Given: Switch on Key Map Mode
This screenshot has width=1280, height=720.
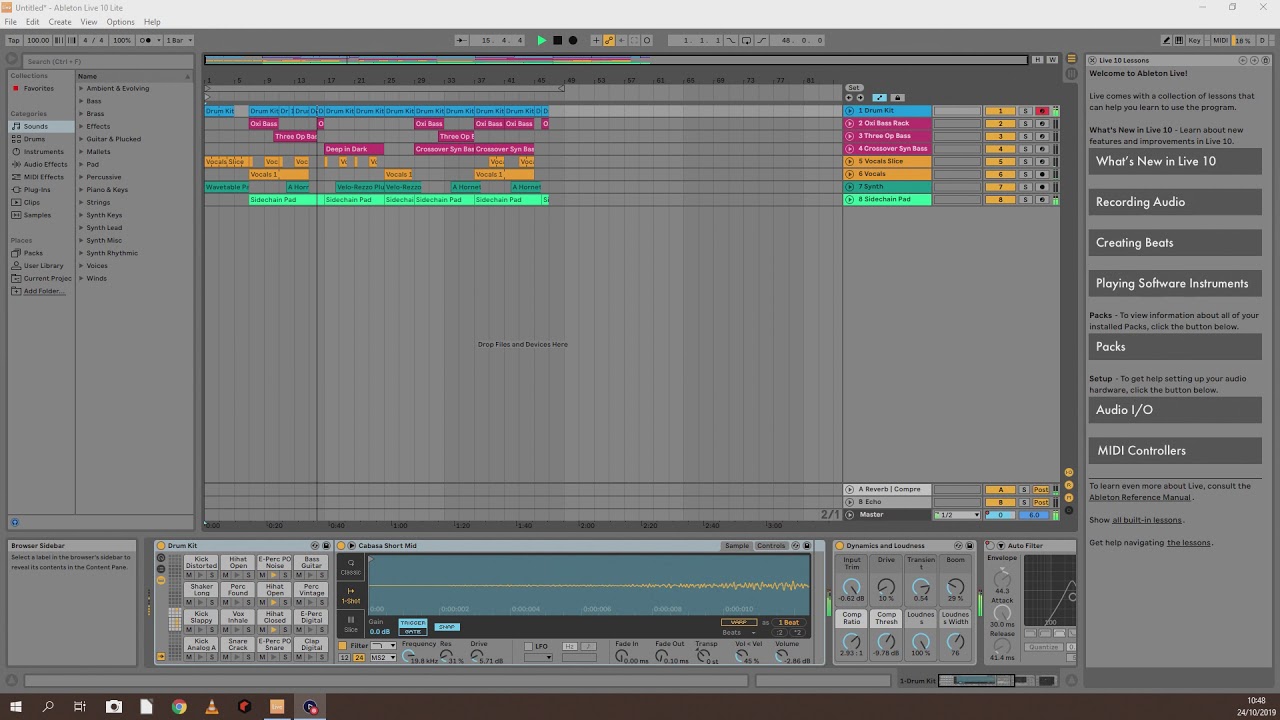Looking at the screenshot, I should click(1195, 40).
